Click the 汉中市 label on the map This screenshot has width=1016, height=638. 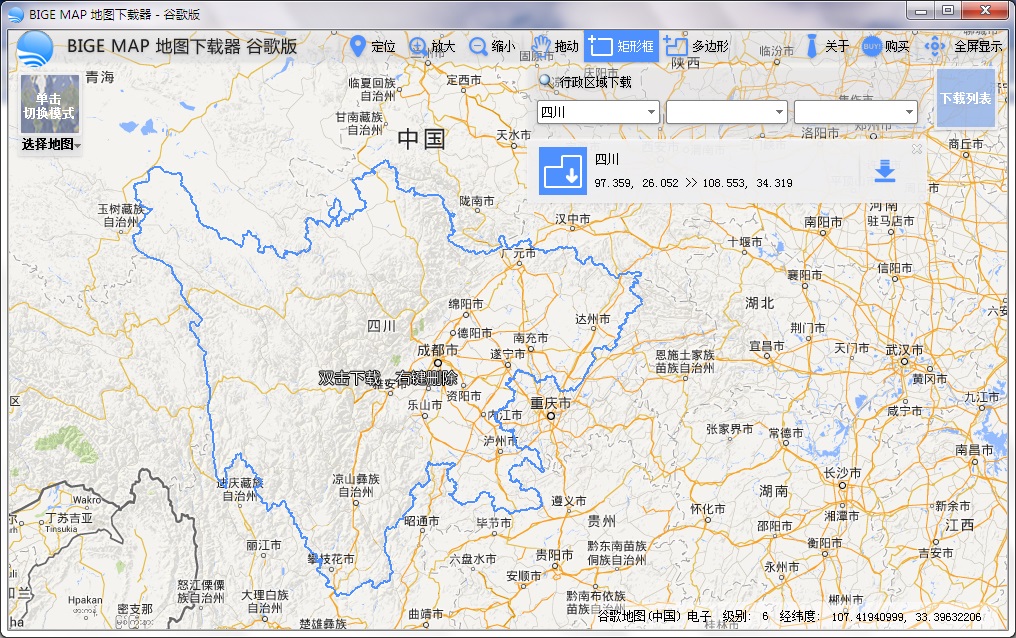pos(572,219)
